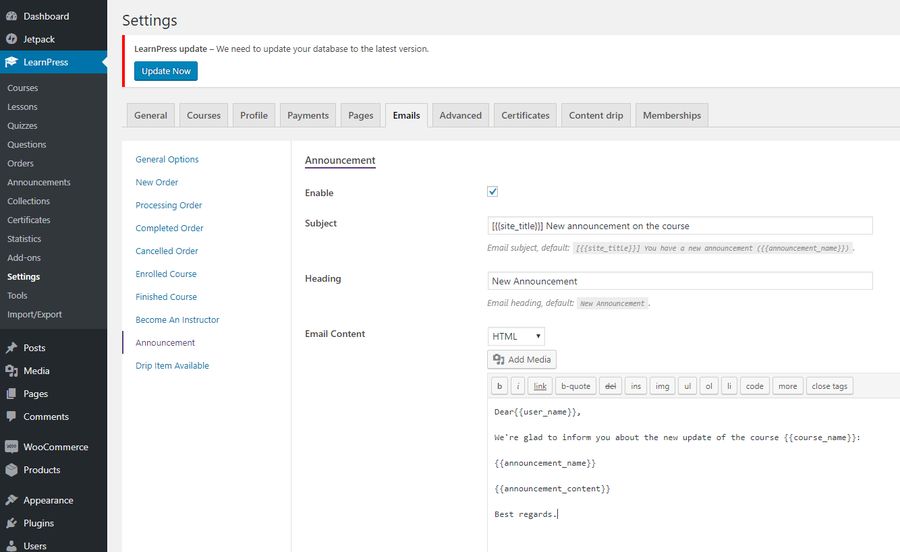Screen dimensions: 900x552
Task: Open Cancelled Order email settings
Action: tap(166, 251)
